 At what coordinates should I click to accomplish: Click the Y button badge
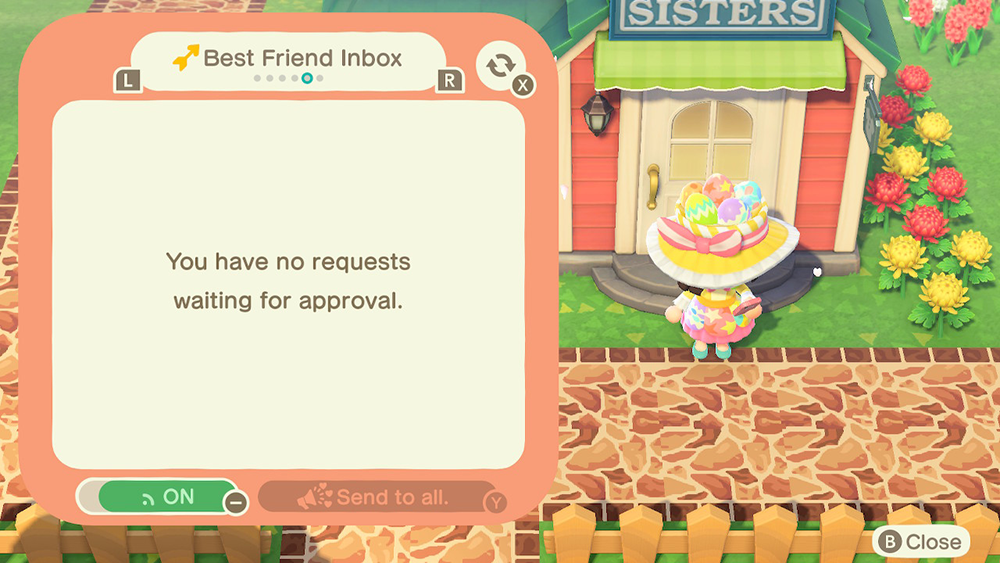pyautogui.click(x=496, y=502)
